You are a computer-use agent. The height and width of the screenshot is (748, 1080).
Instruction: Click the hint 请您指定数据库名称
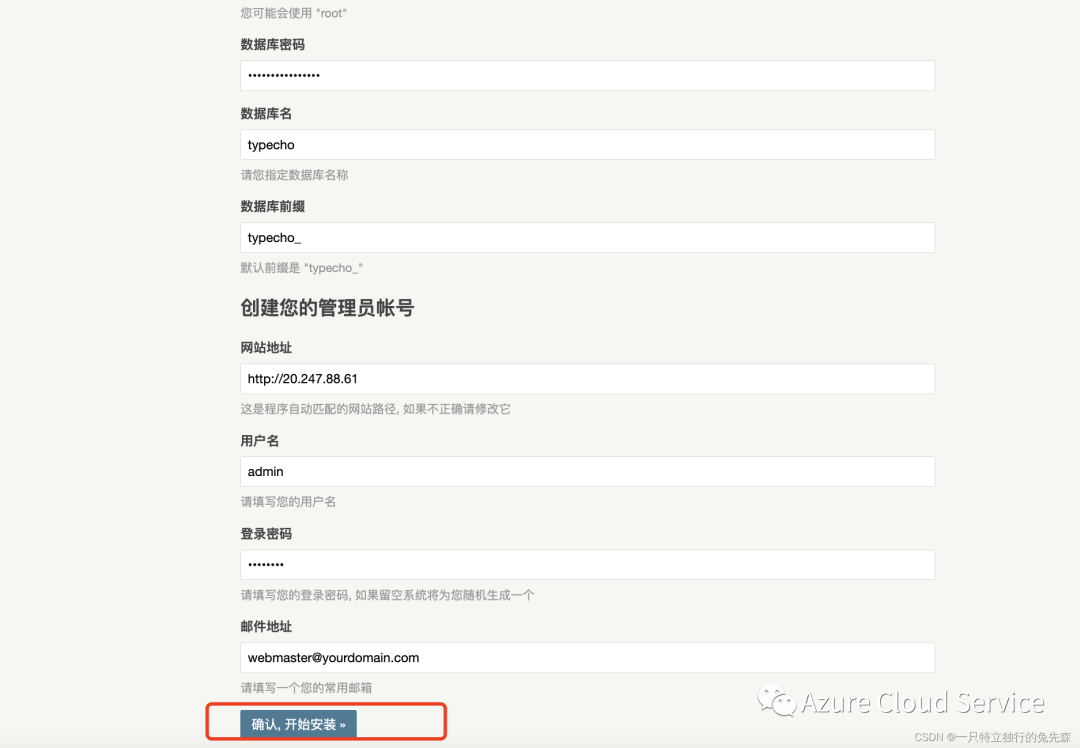click(294, 175)
